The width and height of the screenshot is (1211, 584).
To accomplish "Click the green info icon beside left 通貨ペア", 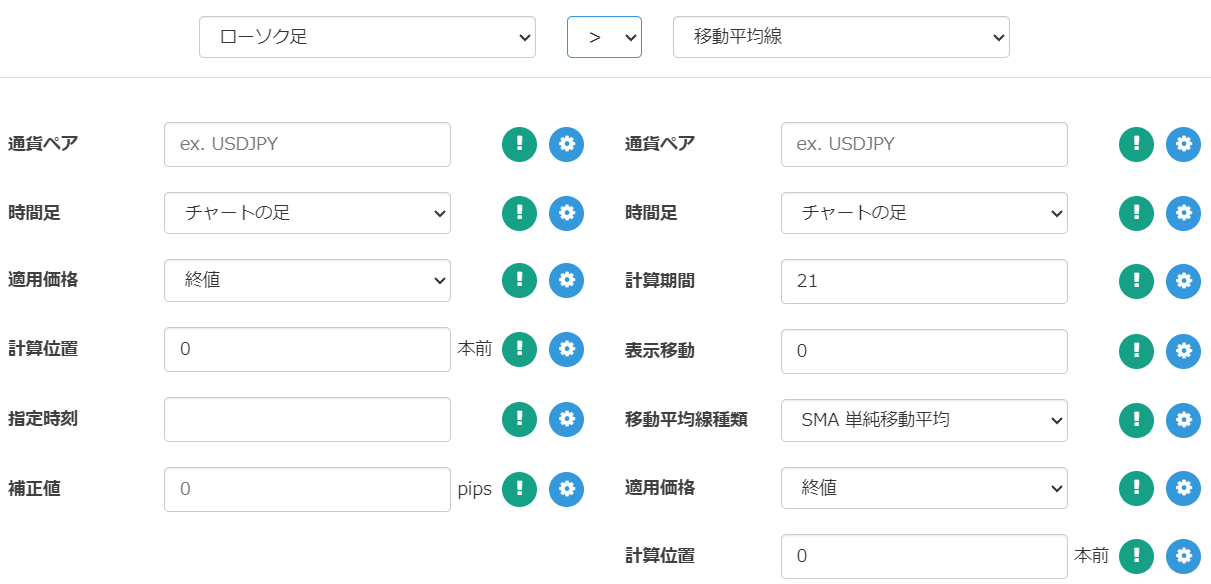I will (x=519, y=144).
